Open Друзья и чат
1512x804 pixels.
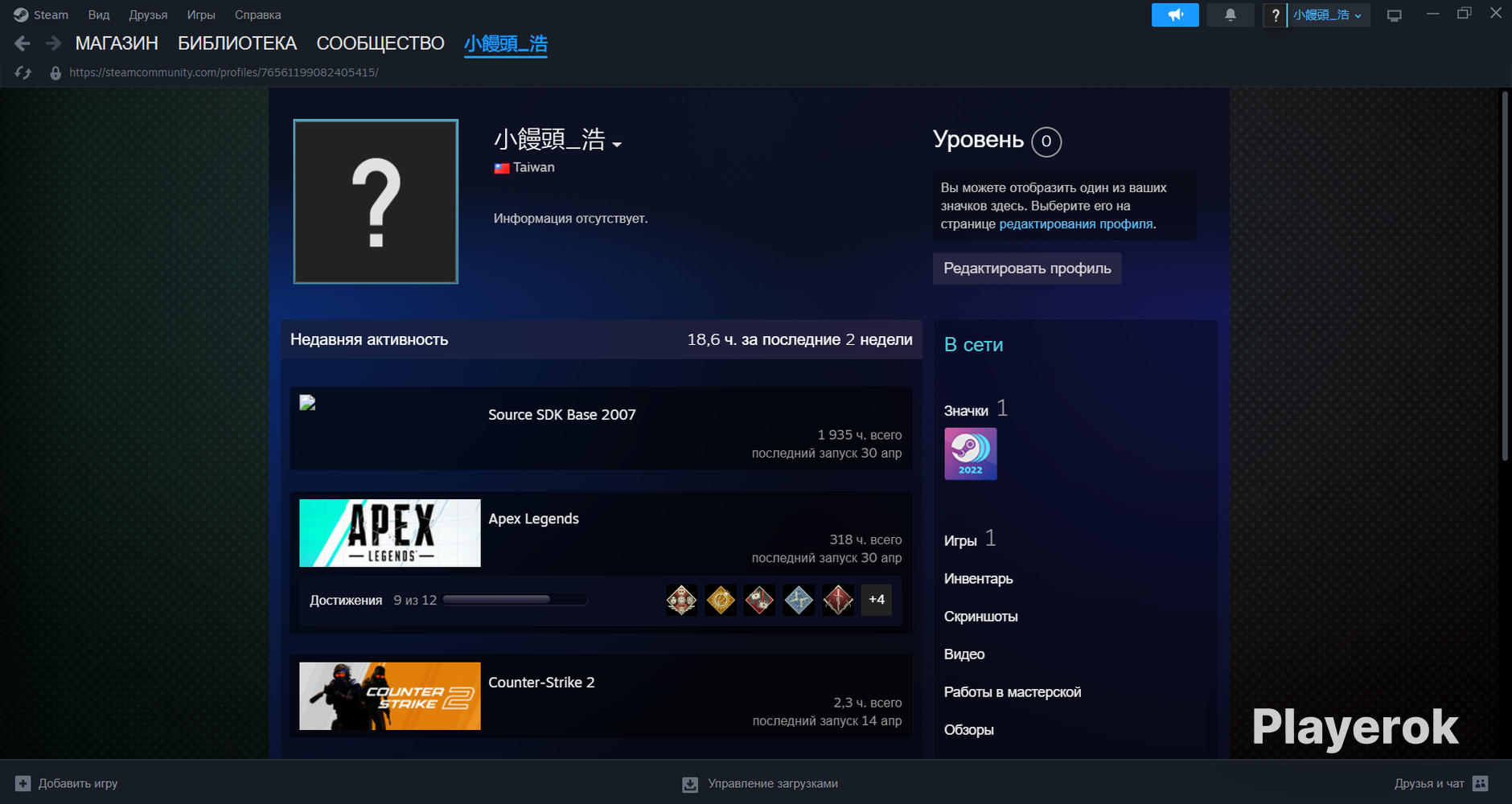click(x=1429, y=783)
